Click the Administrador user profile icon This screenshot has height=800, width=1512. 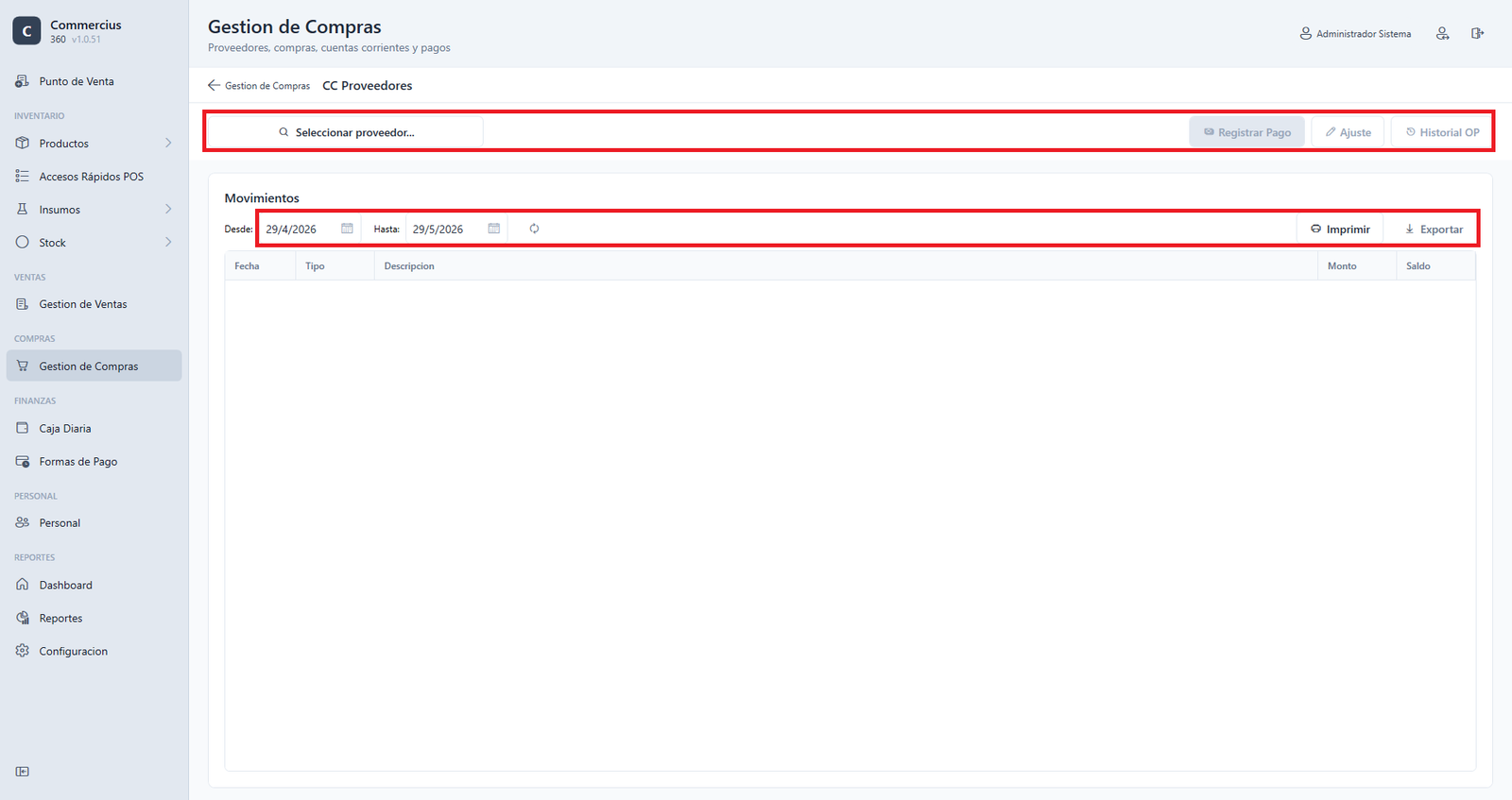[x=1305, y=33]
